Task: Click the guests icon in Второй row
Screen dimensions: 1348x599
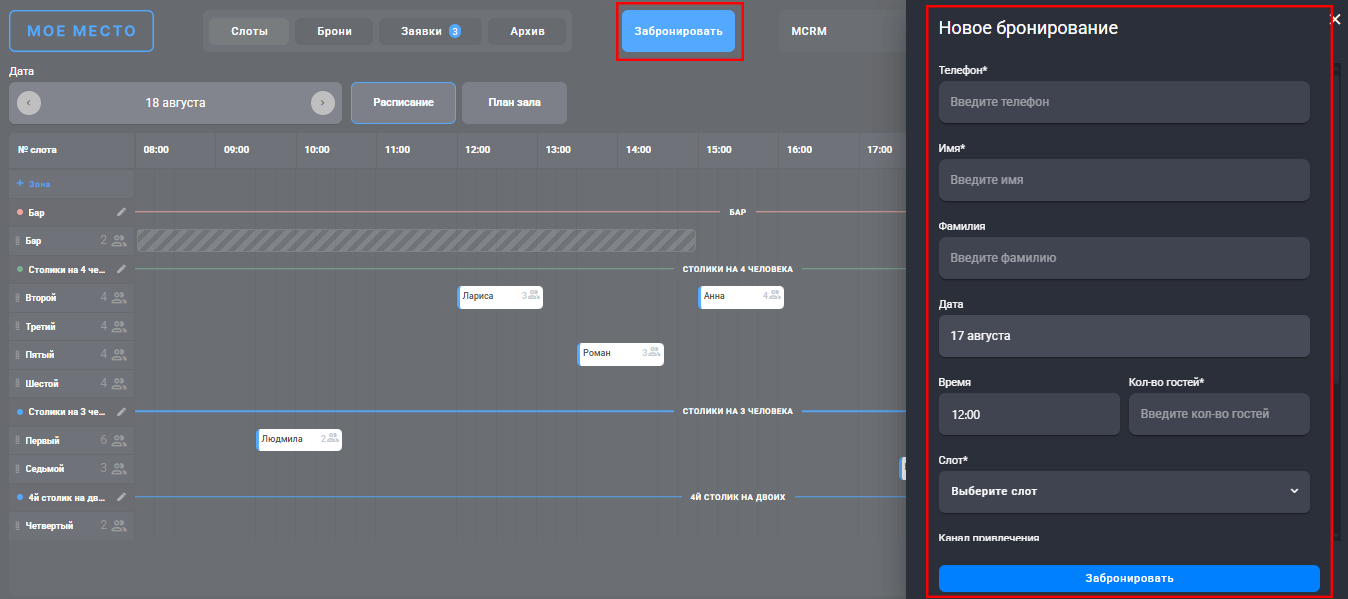Action: pos(120,298)
